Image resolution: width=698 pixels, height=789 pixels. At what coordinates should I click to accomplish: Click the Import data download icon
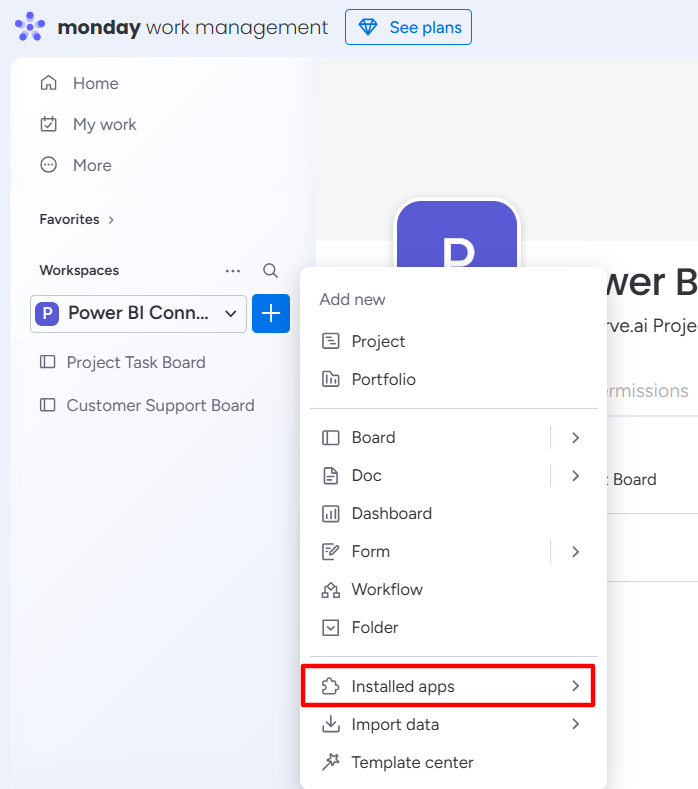pyautogui.click(x=331, y=724)
